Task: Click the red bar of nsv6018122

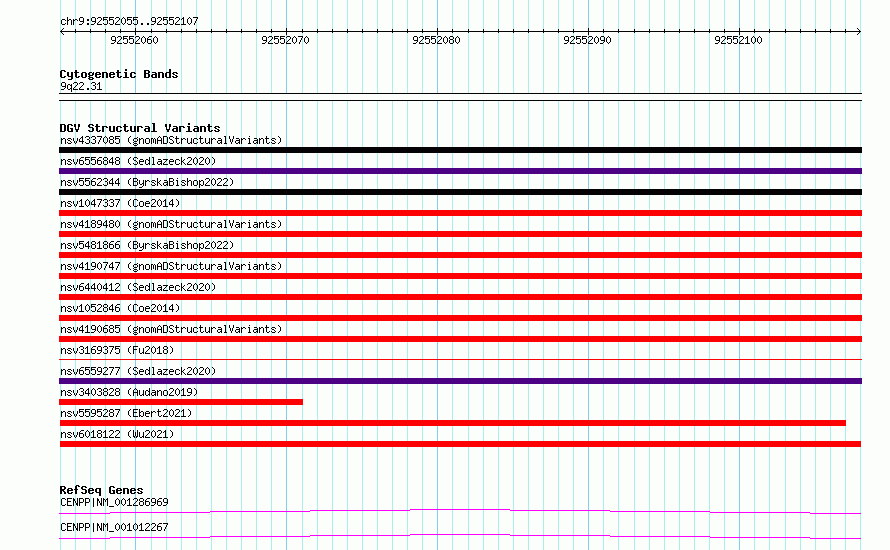Action: coord(460,444)
